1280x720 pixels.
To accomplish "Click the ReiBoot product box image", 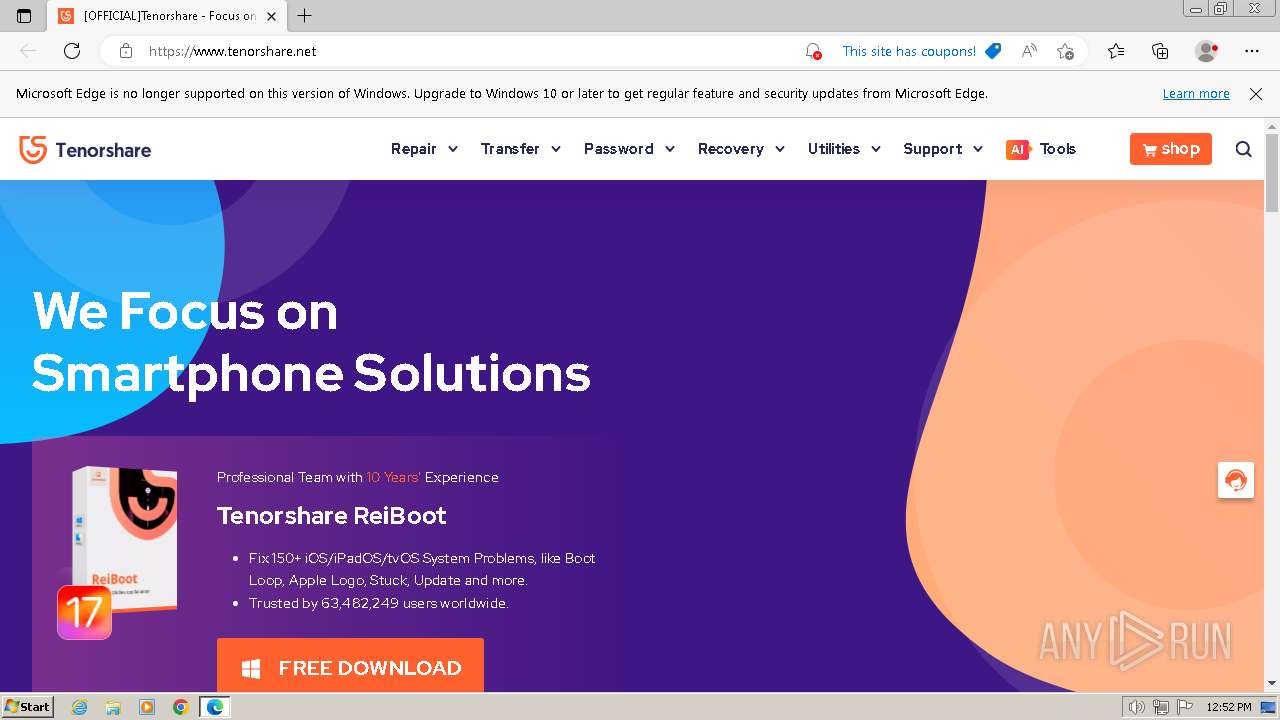I will click(124, 540).
